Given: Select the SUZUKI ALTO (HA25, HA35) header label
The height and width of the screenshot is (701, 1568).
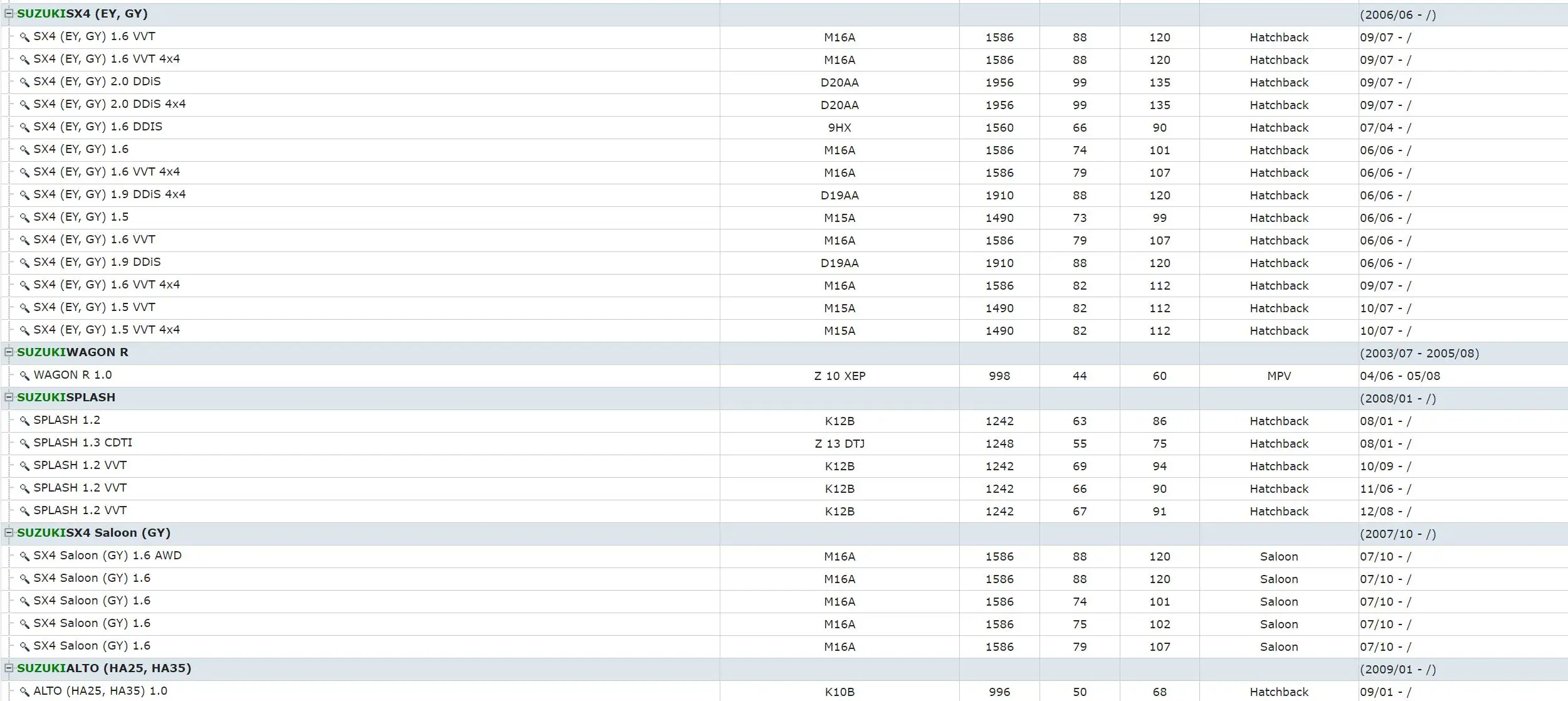Looking at the screenshot, I should coord(104,668).
